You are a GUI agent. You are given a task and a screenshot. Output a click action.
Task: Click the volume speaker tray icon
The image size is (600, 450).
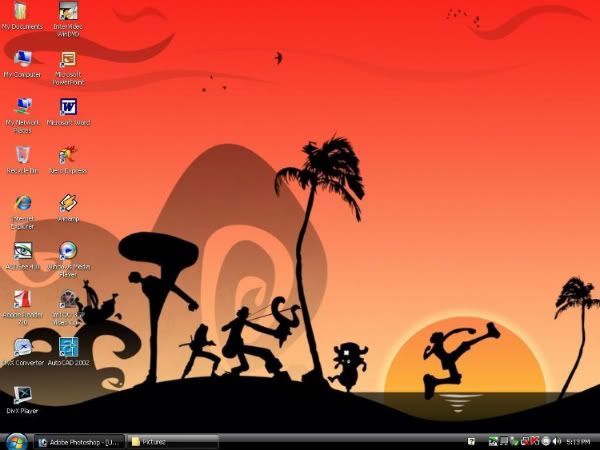tap(557, 441)
